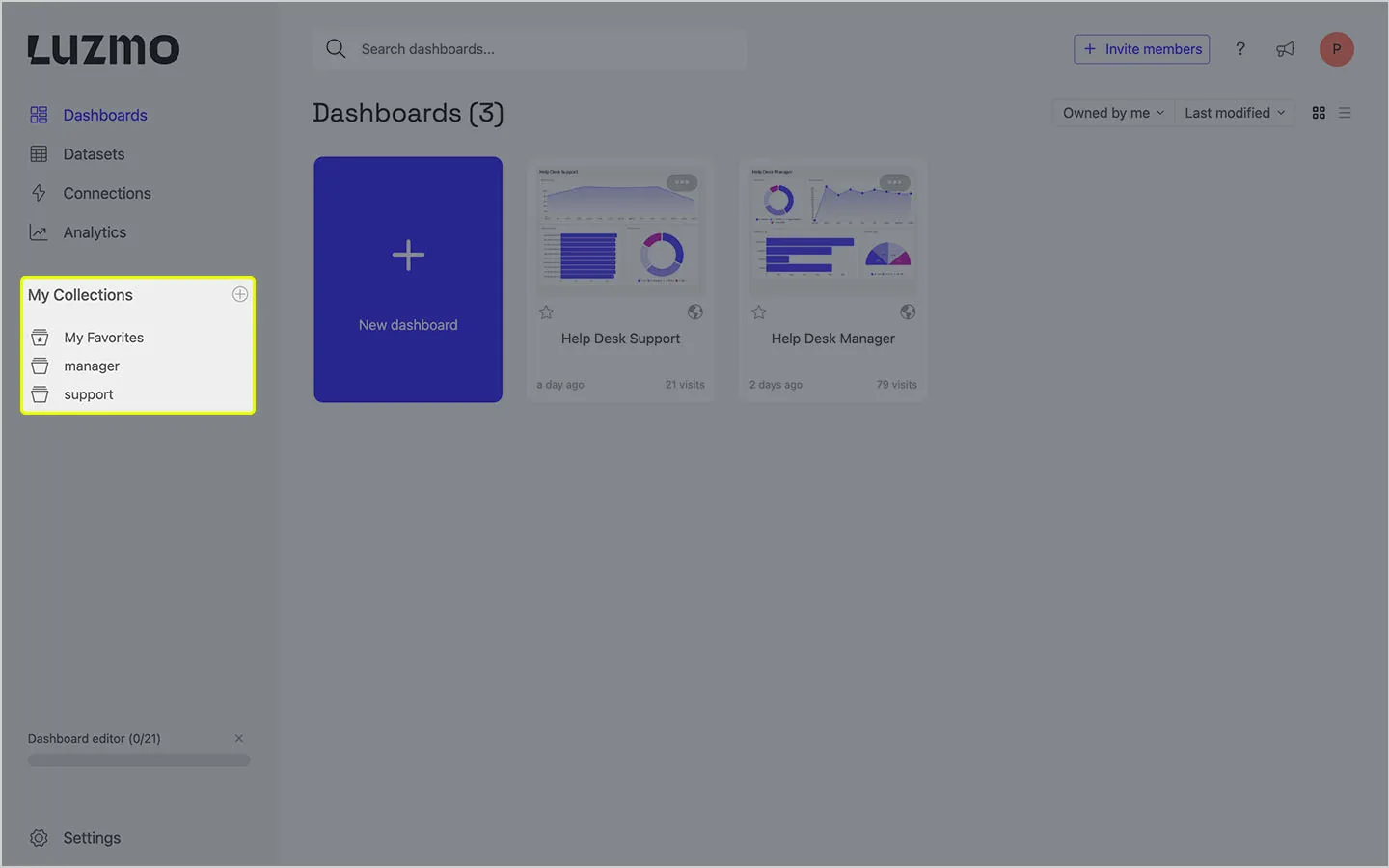Expand the Owned by me dropdown
Image resolution: width=1389 pixels, height=868 pixels.
[x=1113, y=113]
